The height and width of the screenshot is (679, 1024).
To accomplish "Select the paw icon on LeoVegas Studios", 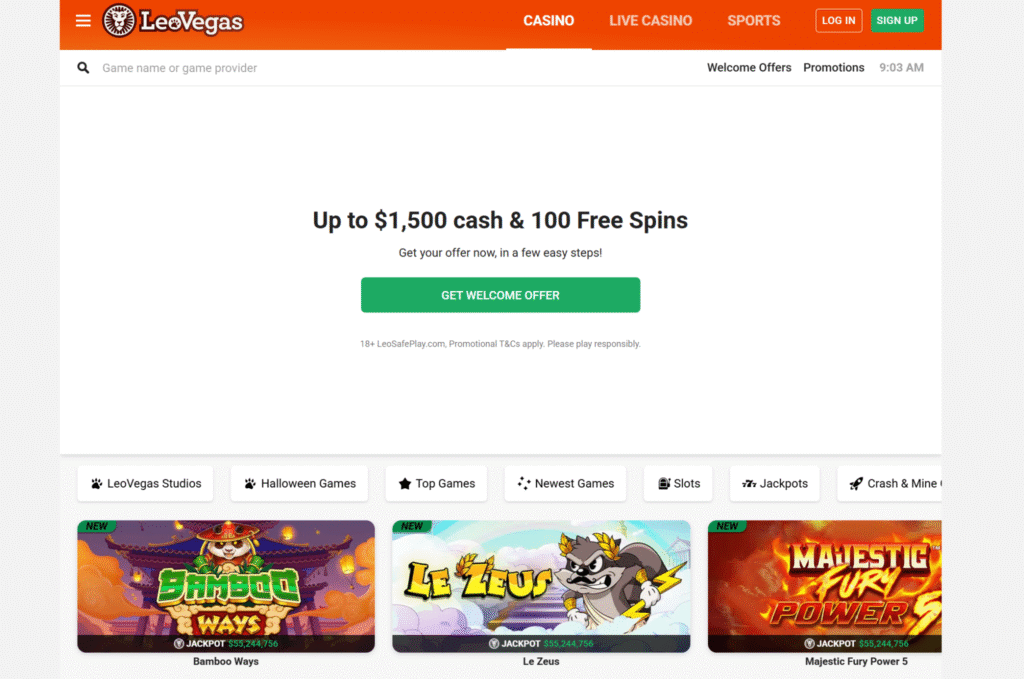I will [97, 484].
